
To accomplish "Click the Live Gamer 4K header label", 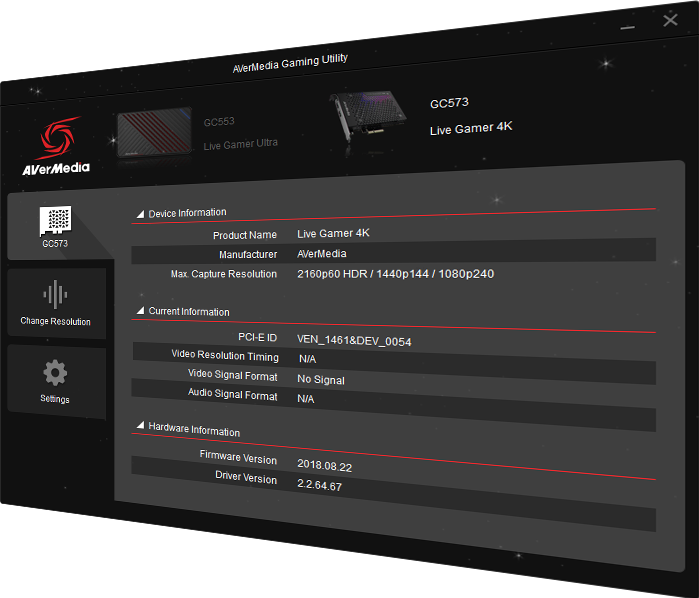I will coord(471,128).
